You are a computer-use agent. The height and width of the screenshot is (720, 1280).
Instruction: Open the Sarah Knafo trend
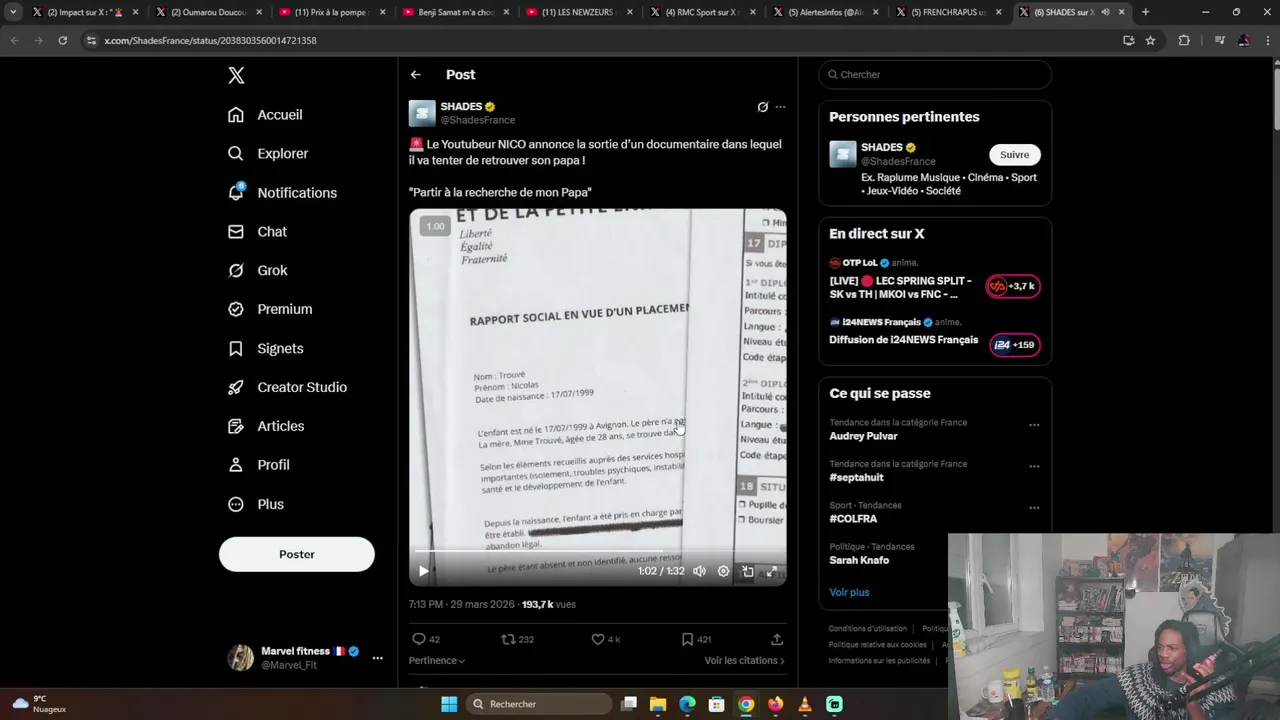(x=859, y=560)
